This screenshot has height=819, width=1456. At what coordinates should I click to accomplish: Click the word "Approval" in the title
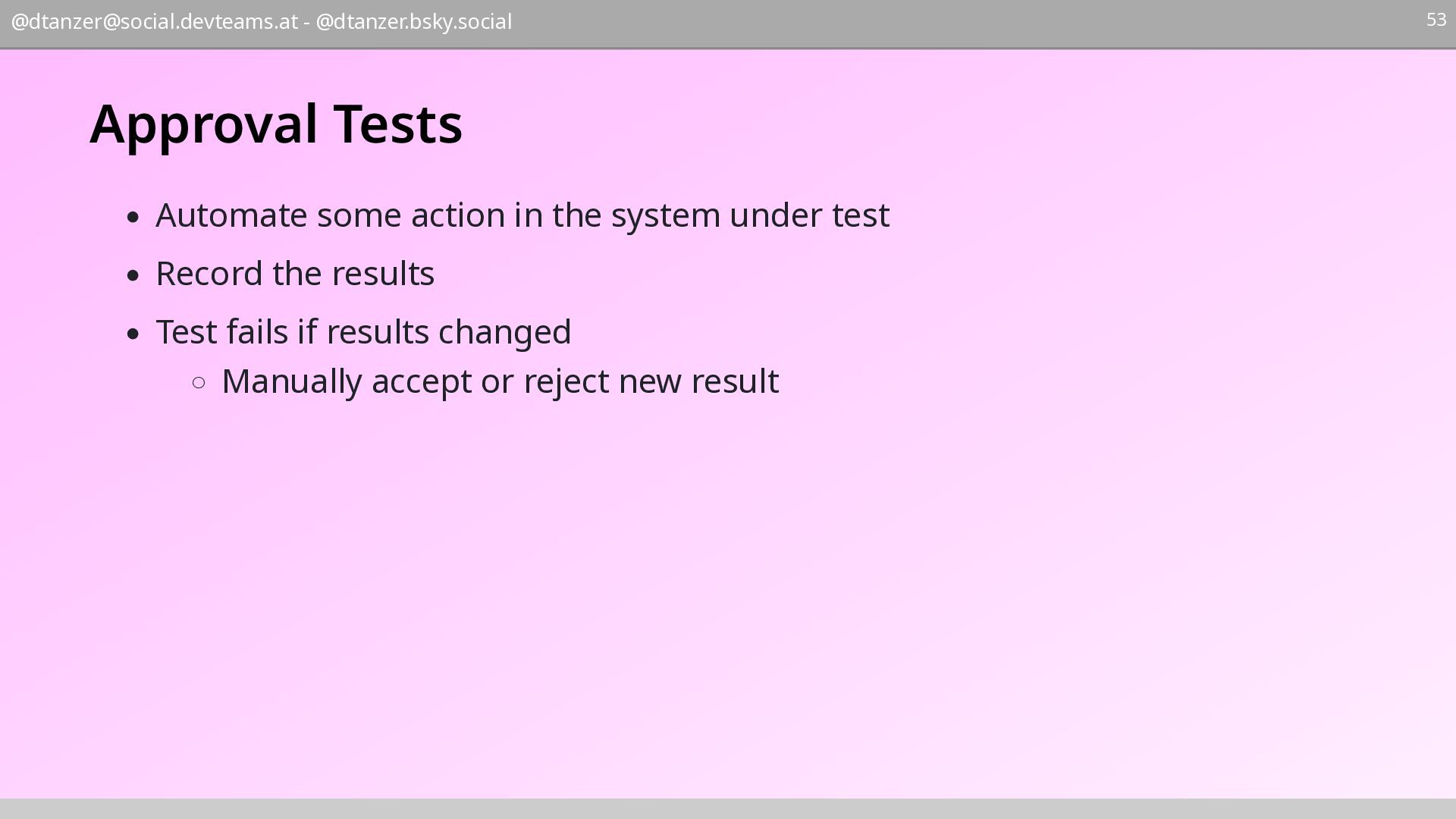tap(203, 124)
